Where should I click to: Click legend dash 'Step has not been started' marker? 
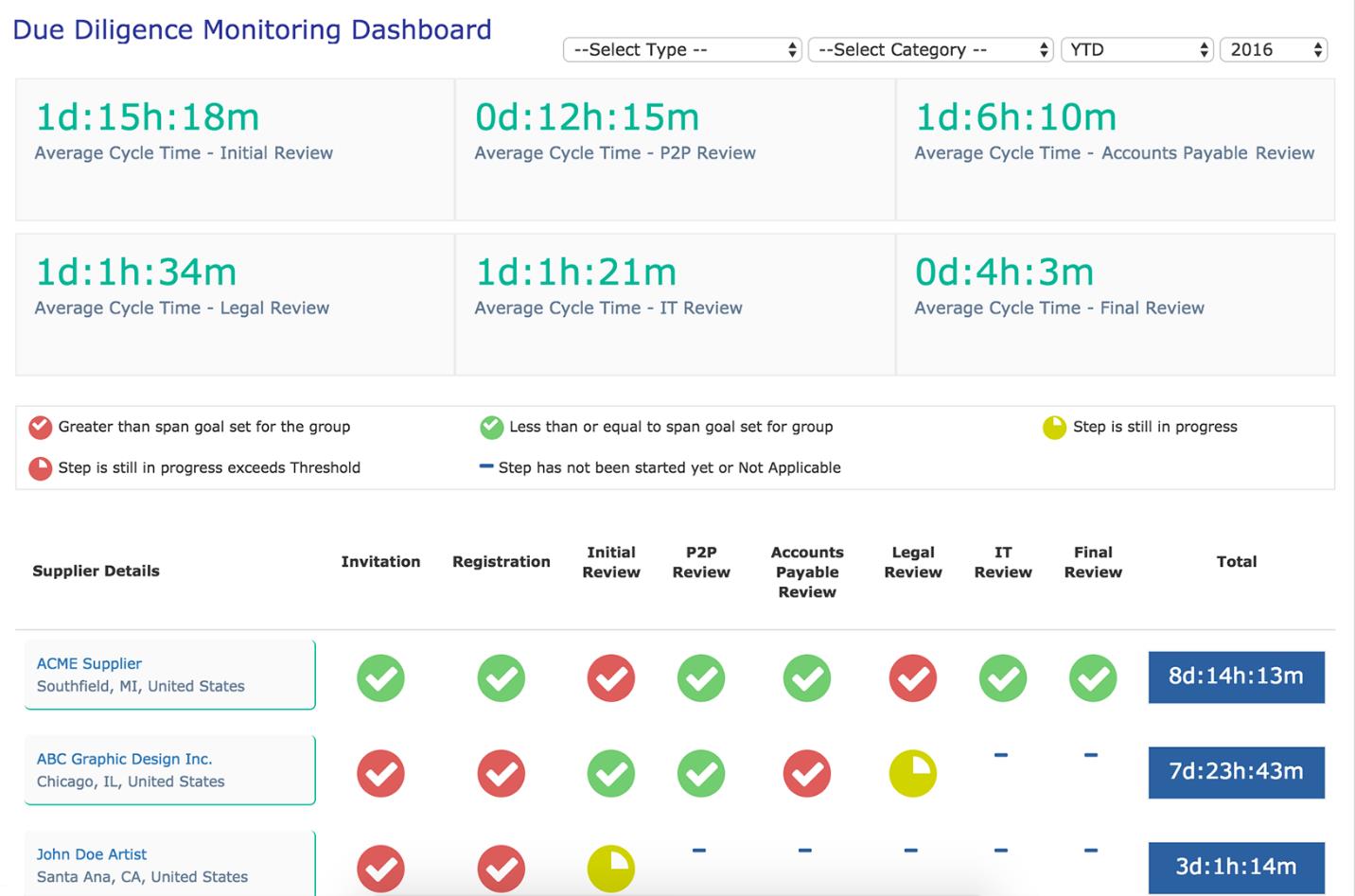486,466
